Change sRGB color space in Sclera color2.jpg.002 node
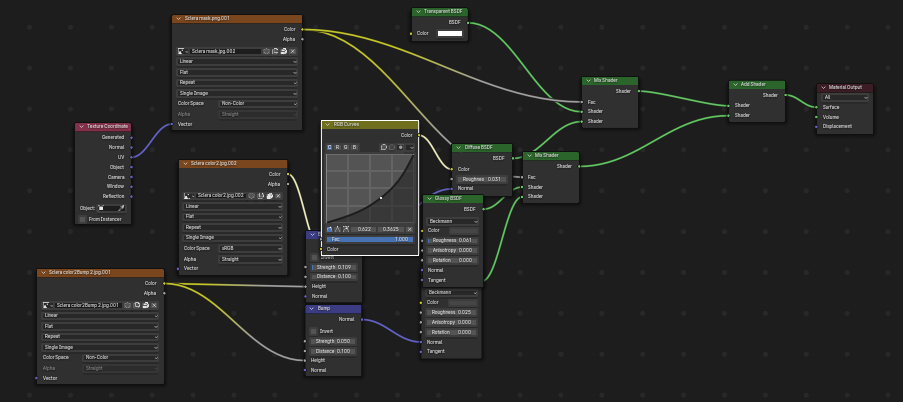903x402 pixels. (x=251, y=248)
